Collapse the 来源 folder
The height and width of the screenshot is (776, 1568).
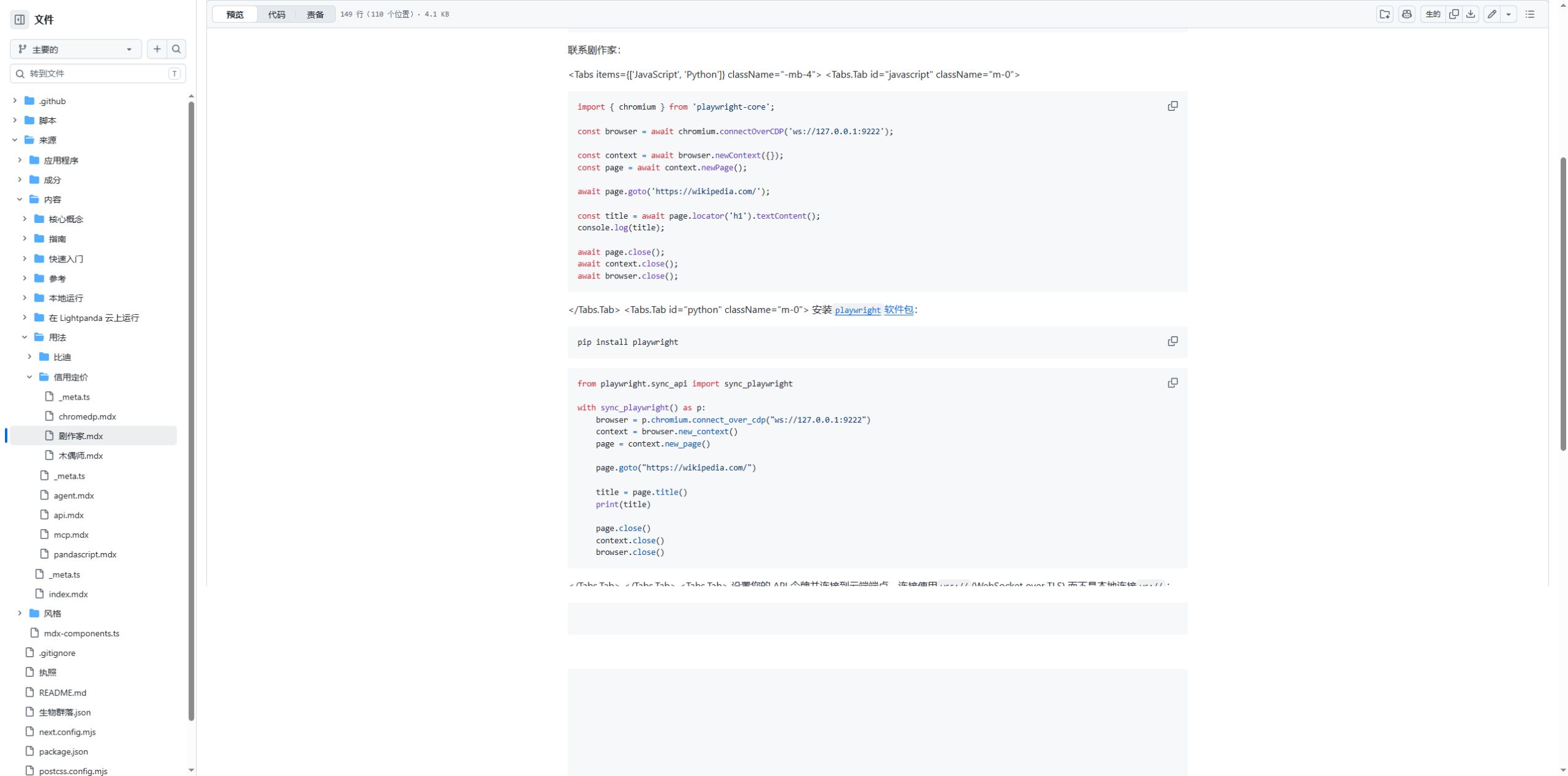[x=15, y=140]
